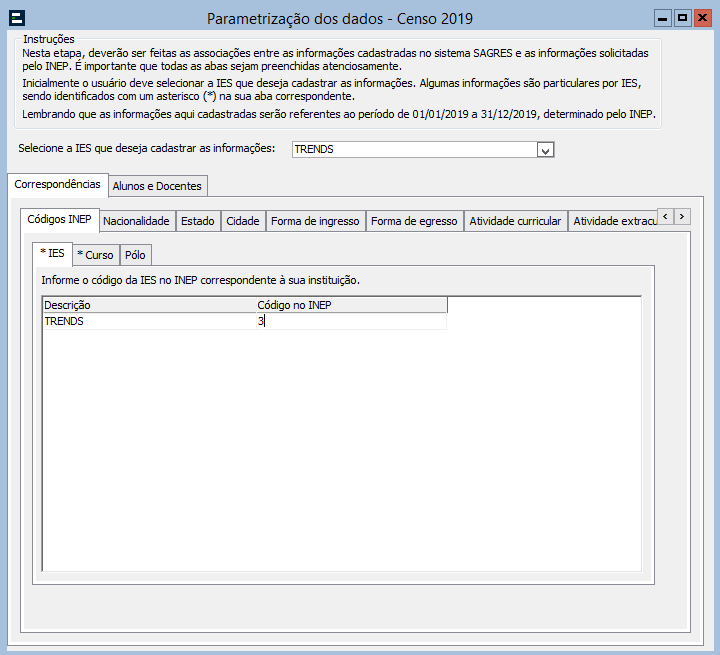Click the application icon in the title bar

click(x=16, y=18)
